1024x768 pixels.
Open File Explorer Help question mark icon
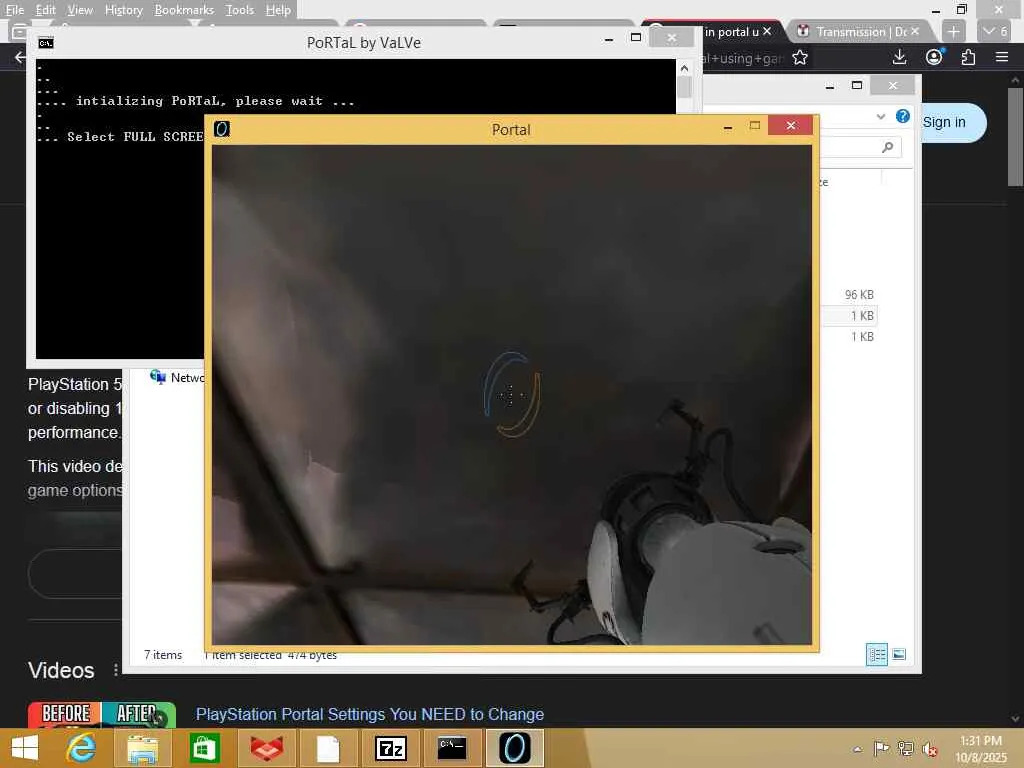click(903, 116)
